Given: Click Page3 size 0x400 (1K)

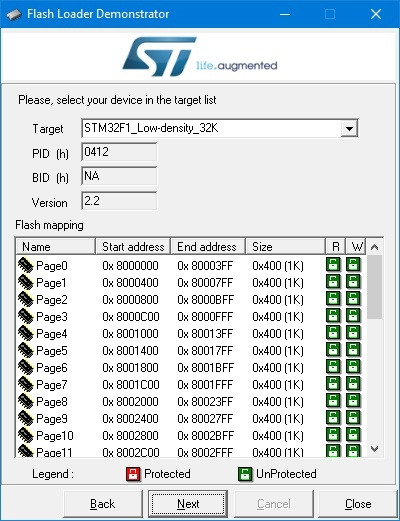Looking at the screenshot, I should 278,317.
